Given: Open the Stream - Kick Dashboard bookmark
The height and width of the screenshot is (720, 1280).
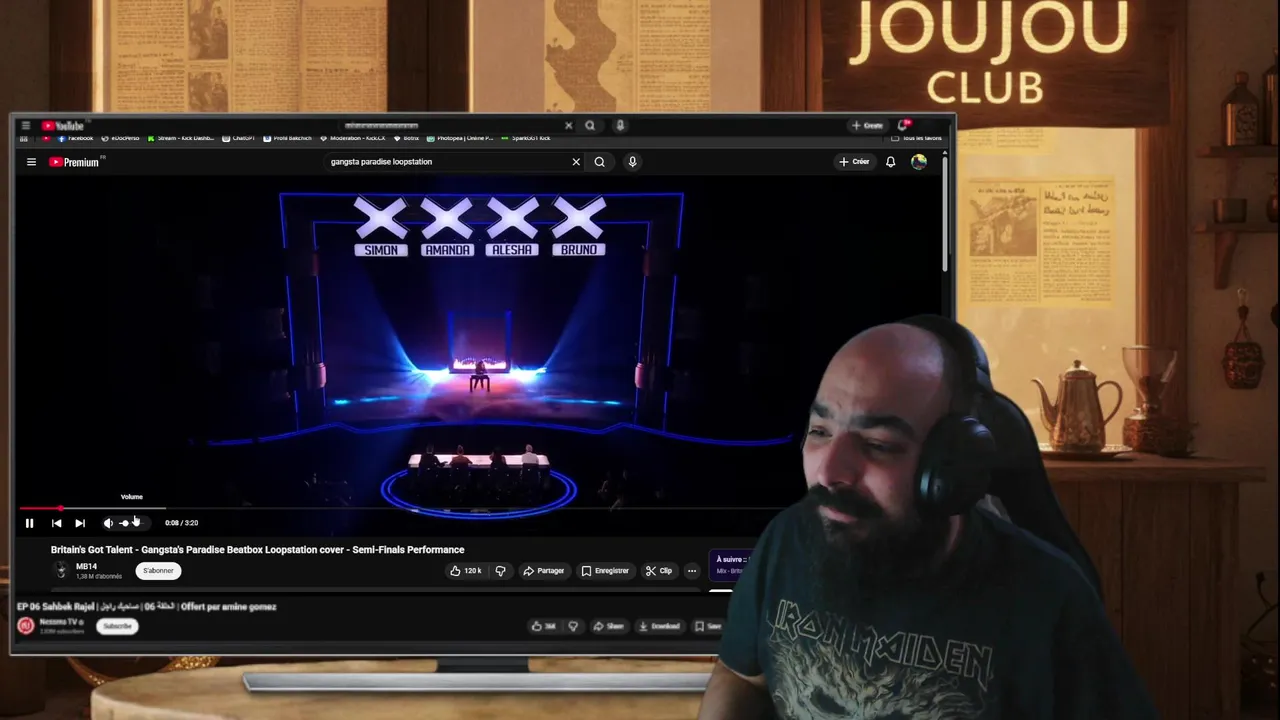Looking at the screenshot, I should click(180, 138).
